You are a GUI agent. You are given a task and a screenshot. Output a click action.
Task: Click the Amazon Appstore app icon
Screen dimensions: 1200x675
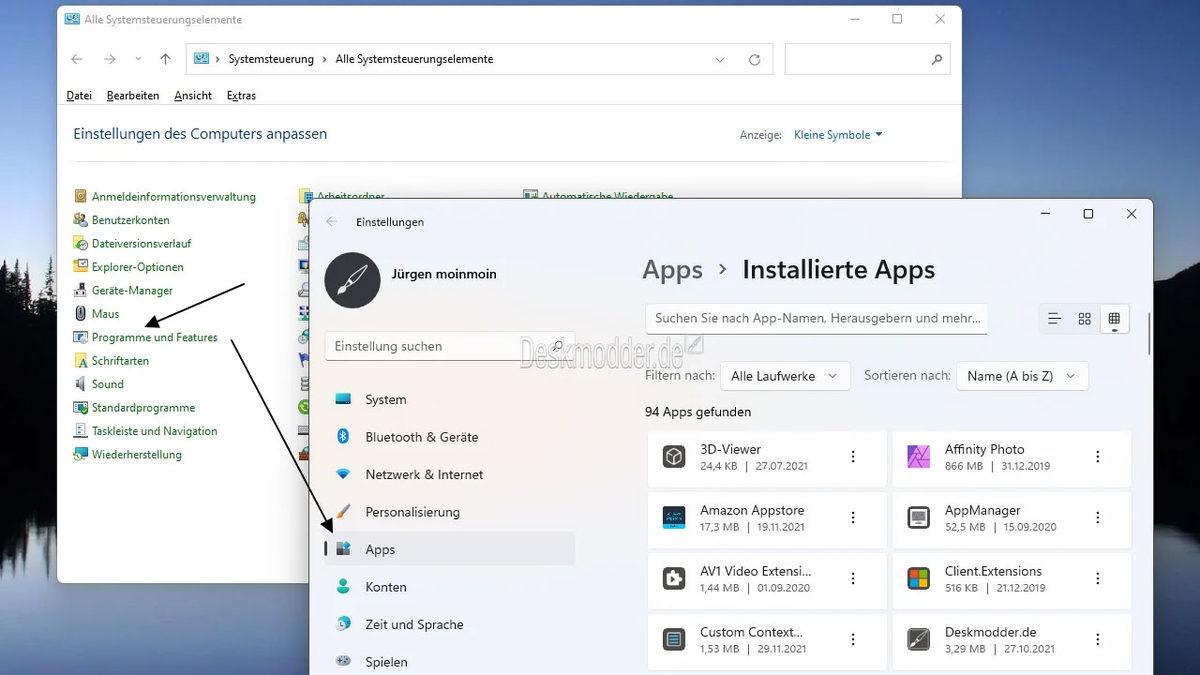673,517
